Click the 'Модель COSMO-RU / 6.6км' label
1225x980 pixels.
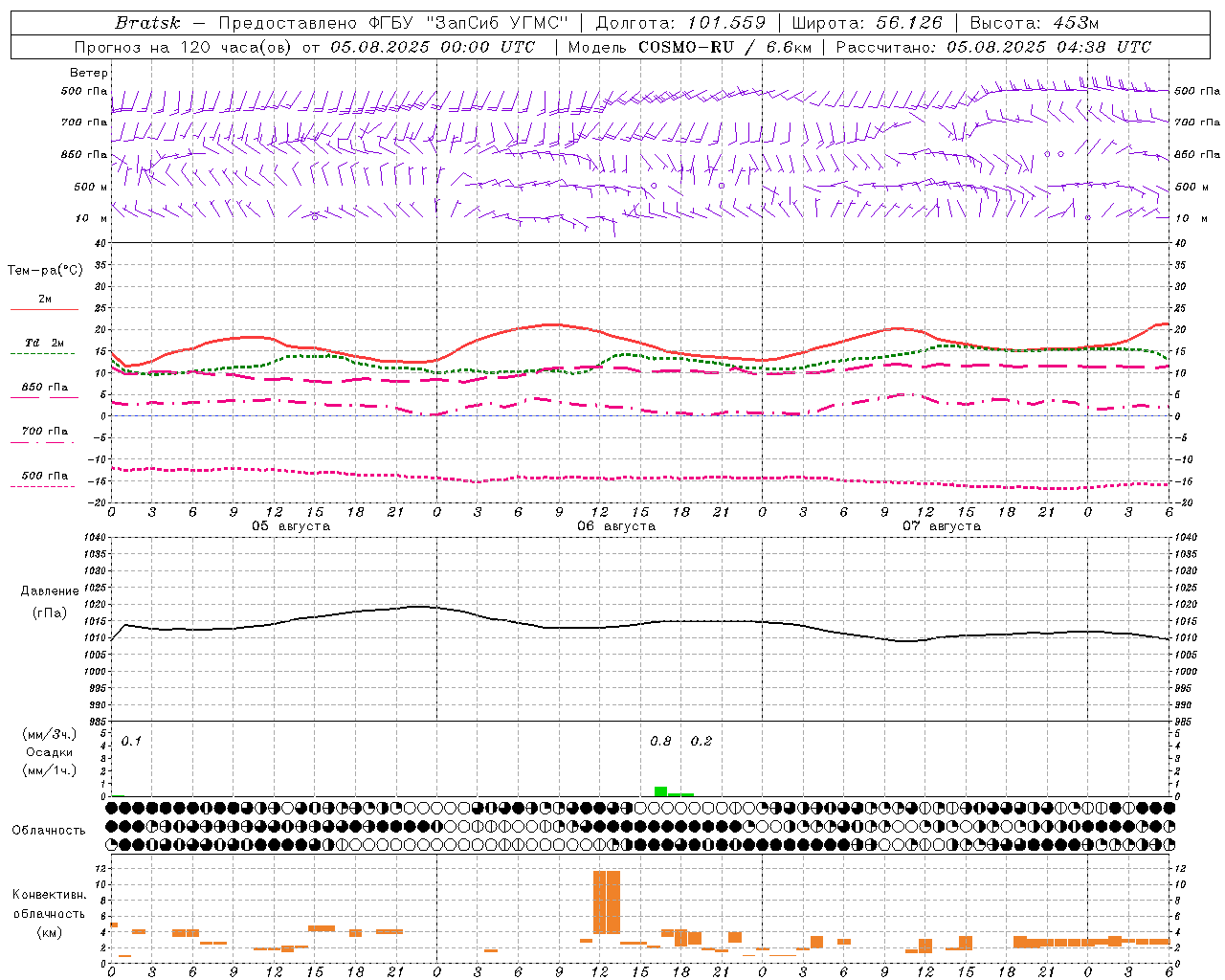(x=688, y=47)
